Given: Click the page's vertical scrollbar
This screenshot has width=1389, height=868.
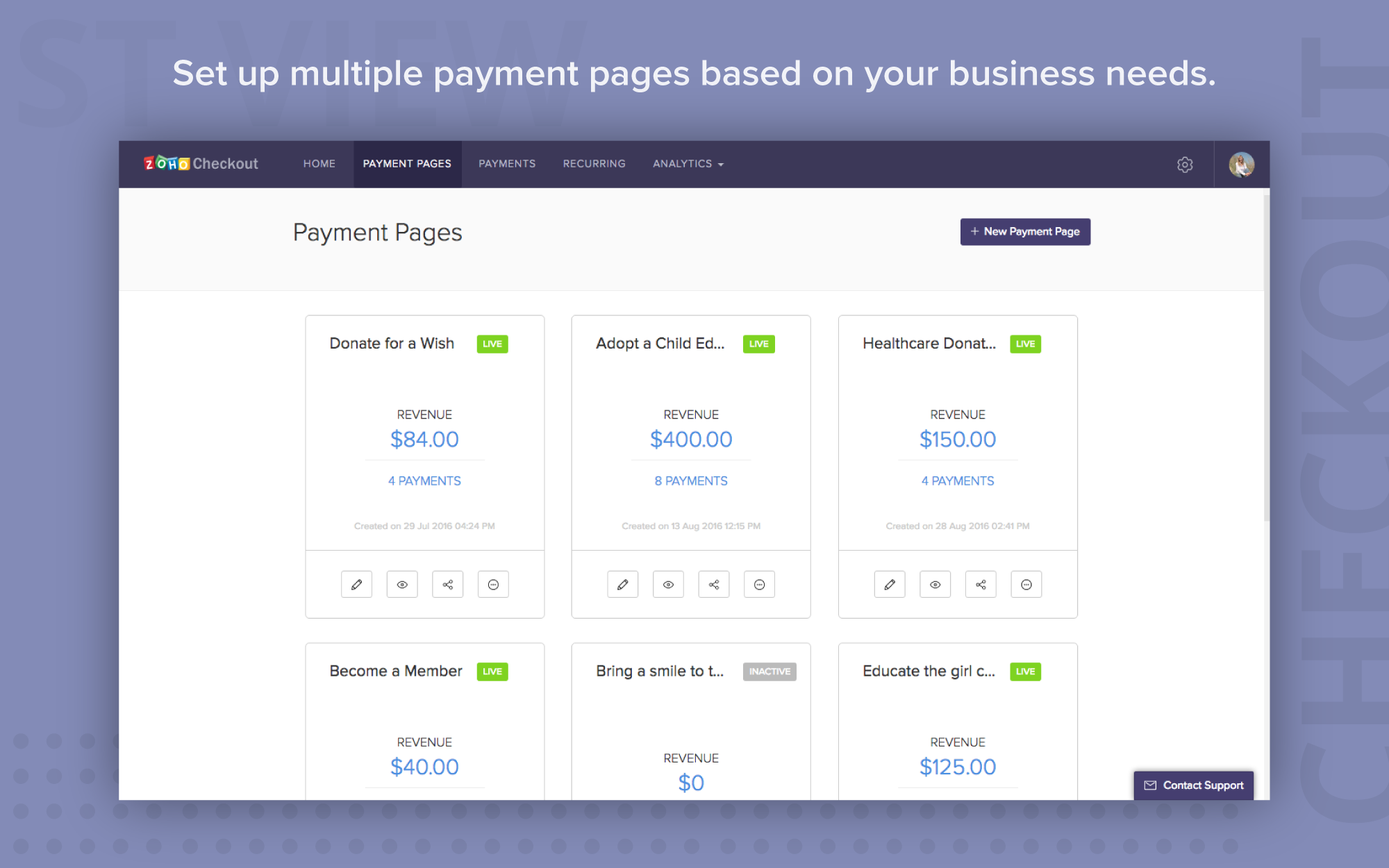Looking at the screenshot, I should click(1266, 358).
